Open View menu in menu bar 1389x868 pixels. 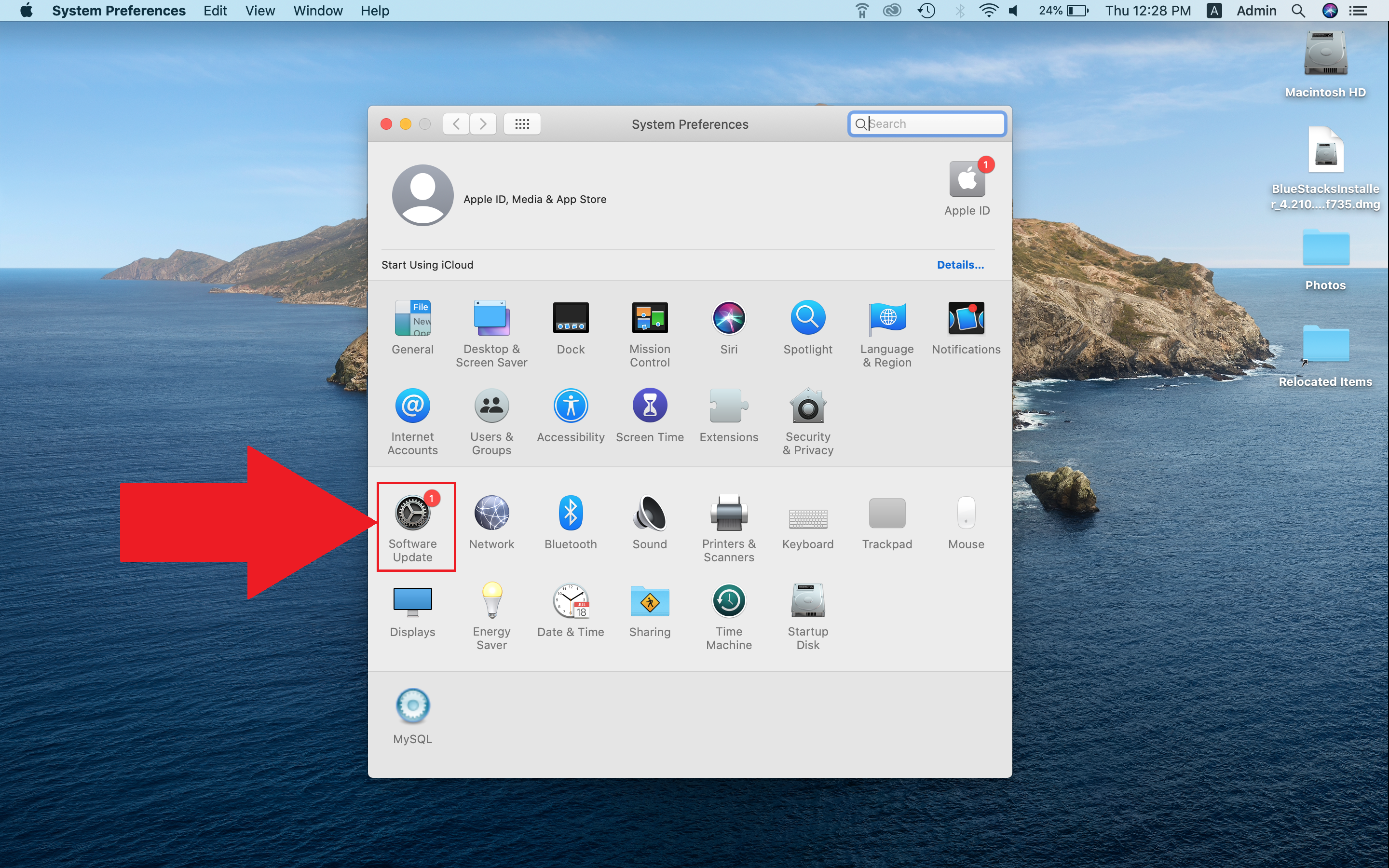[x=261, y=11]
